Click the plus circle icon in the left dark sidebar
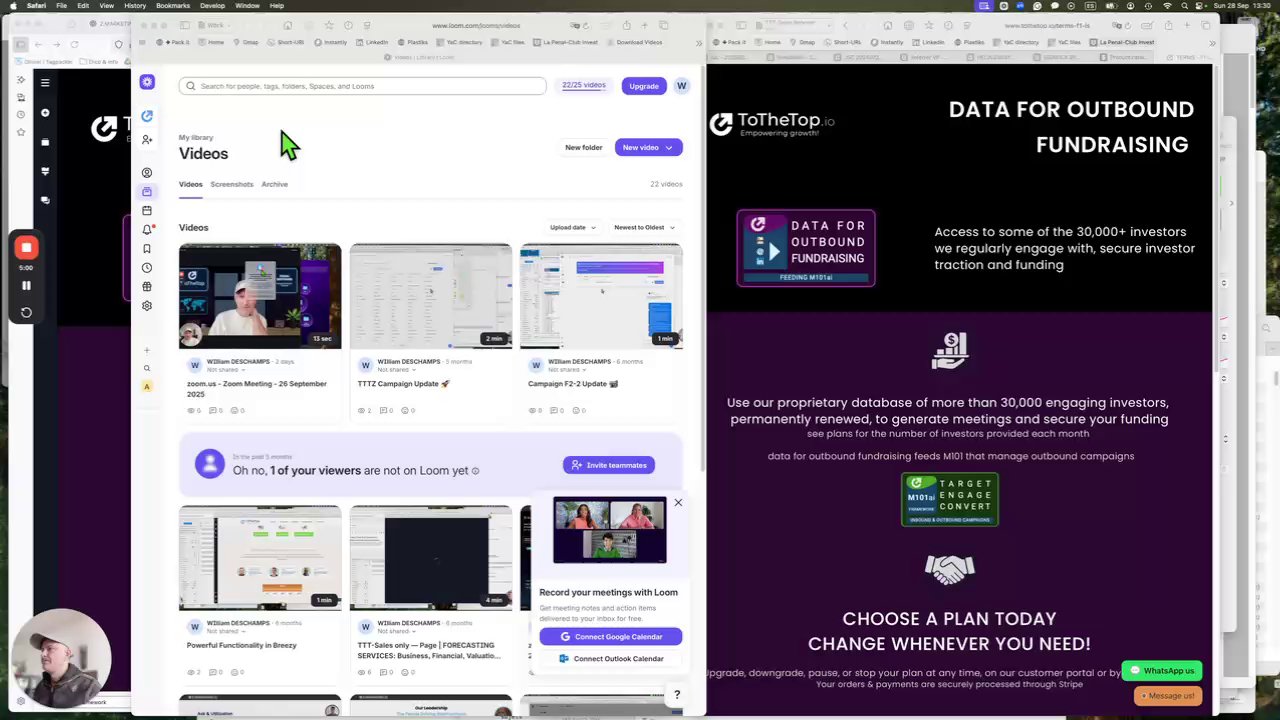Screen dimensions: 1280x720 [x=45, y=113]
